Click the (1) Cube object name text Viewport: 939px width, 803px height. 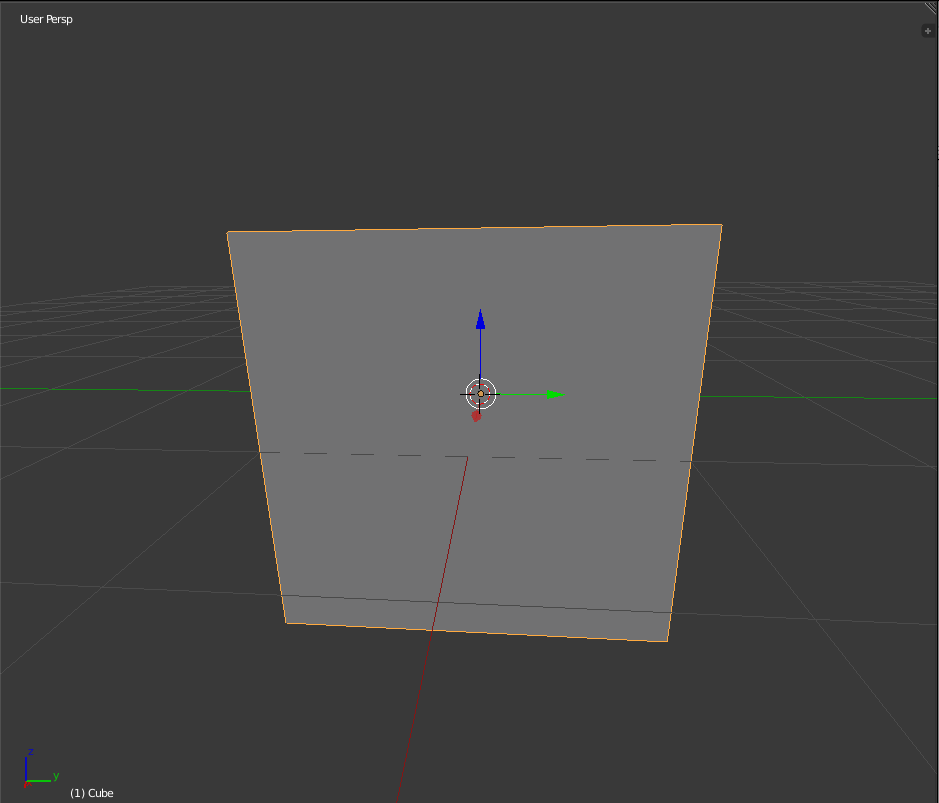[x=91, y=792]
